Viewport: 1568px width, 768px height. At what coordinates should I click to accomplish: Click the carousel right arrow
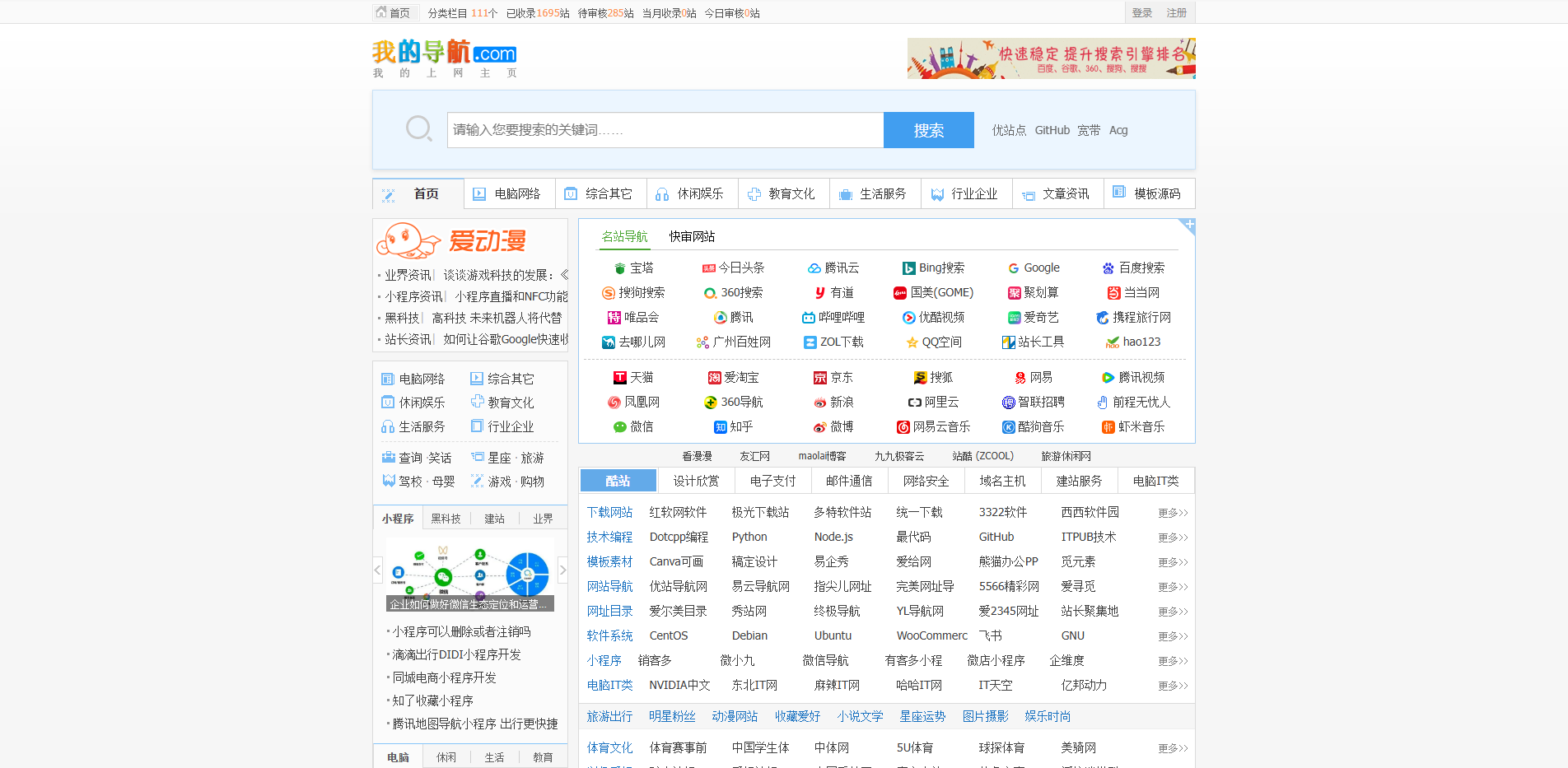point(563,570)
